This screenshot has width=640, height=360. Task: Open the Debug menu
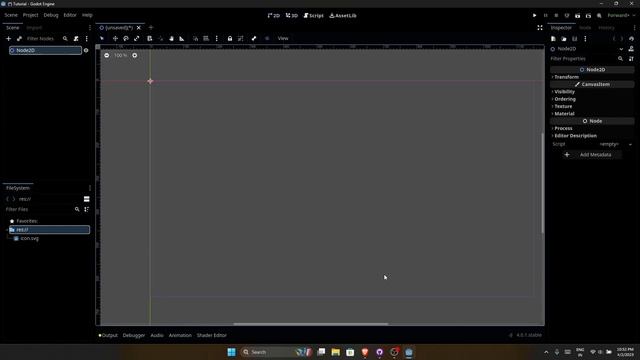tap(51, 15)
